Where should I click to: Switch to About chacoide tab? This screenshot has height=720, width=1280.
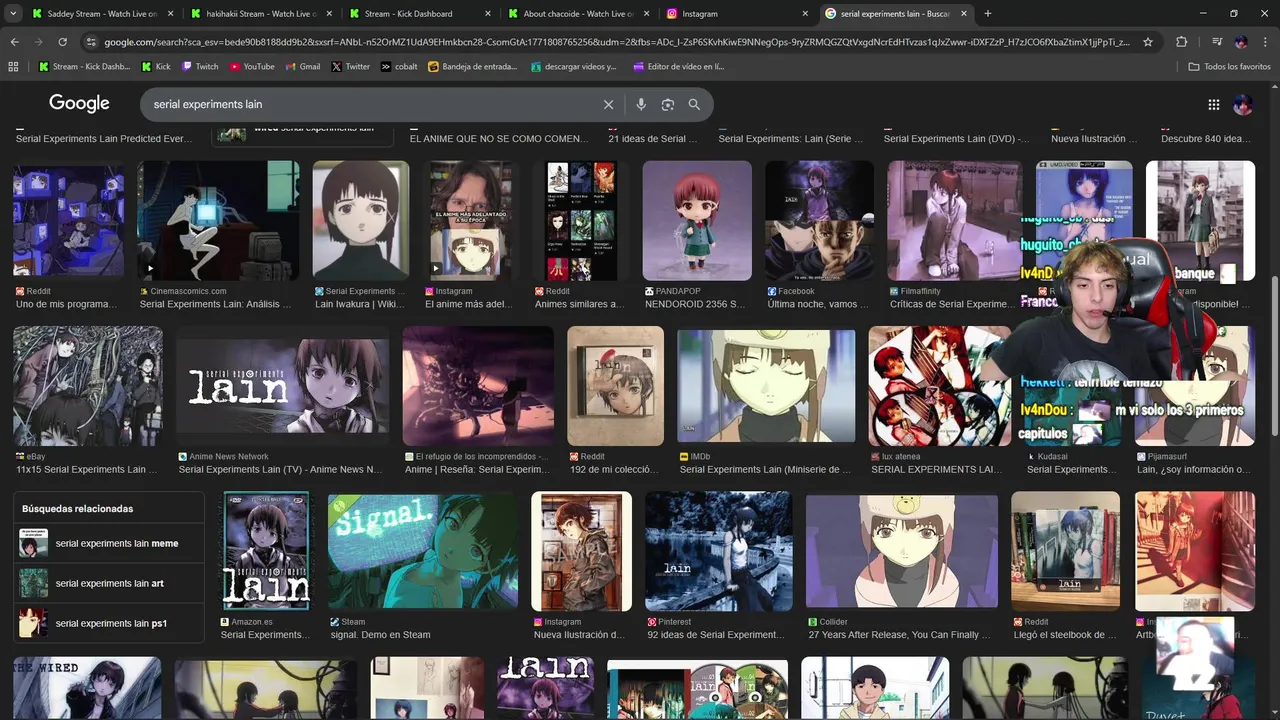pos(577,14)
